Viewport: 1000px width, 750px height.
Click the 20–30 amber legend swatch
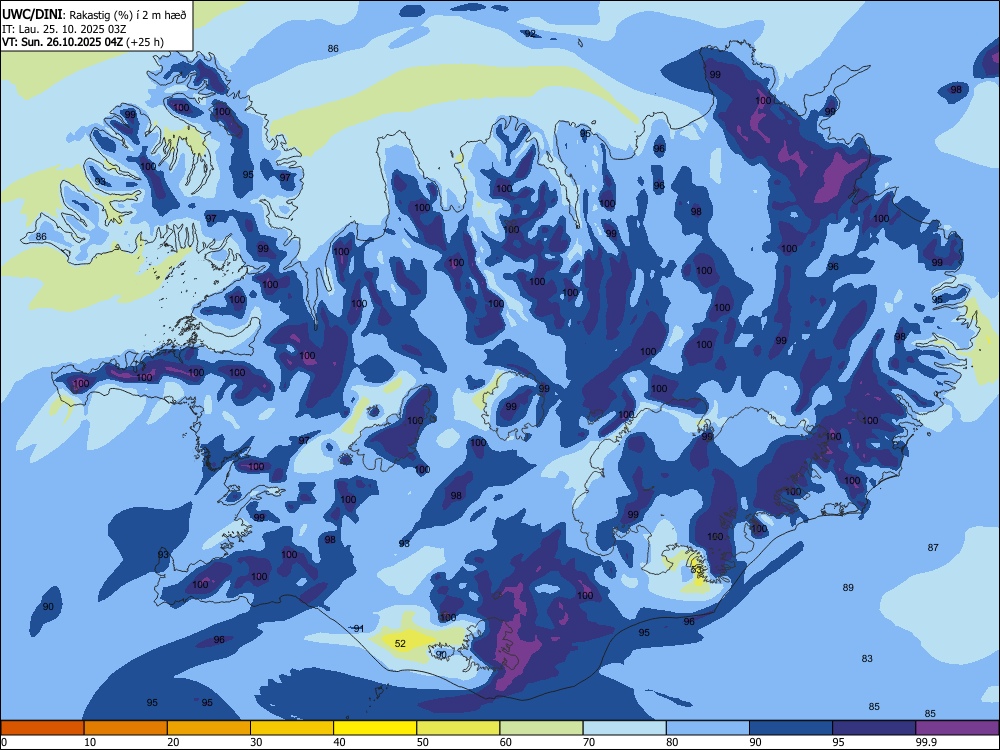click(x=209, y=728)
